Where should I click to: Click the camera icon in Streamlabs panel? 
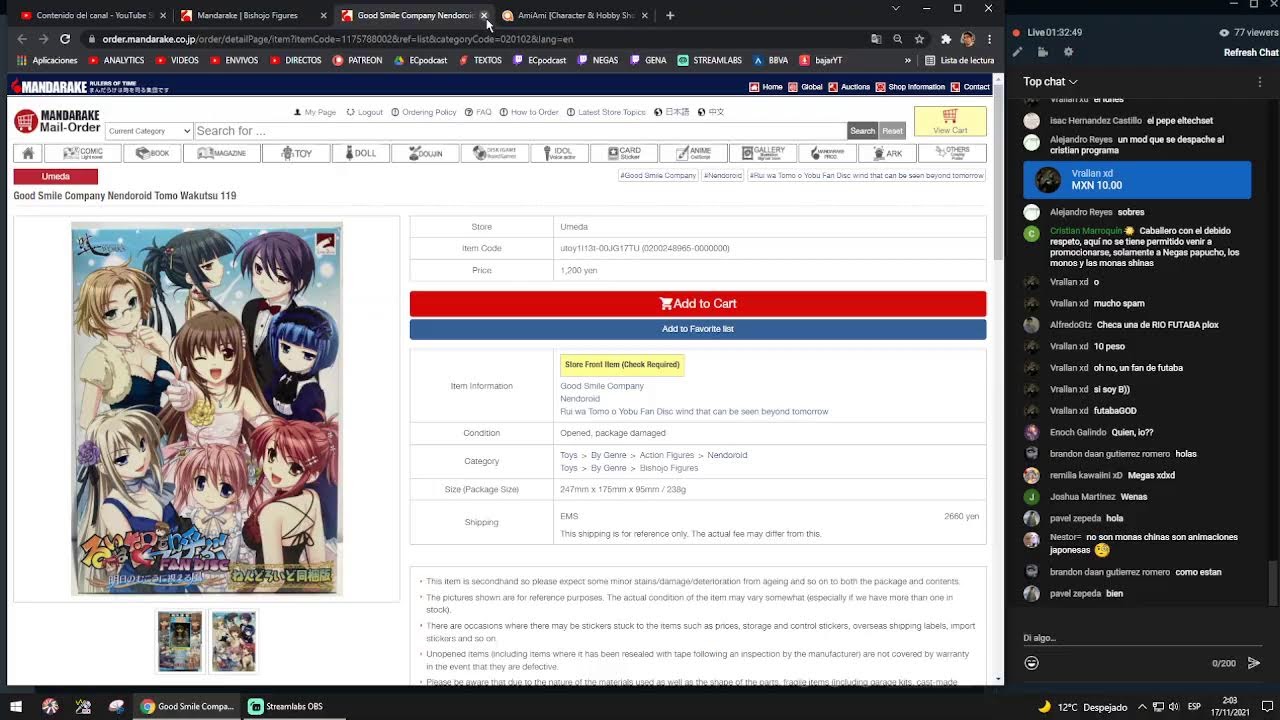coord(1042,52)
